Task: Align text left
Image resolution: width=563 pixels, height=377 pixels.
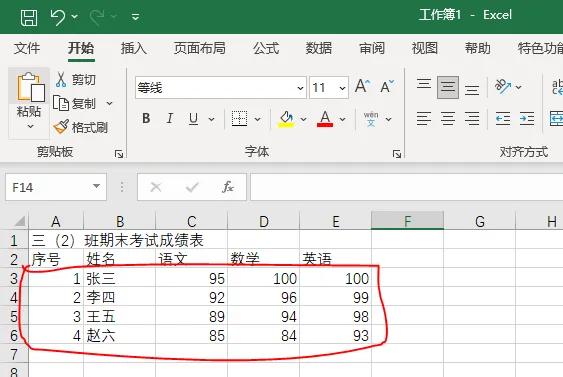Action: 424,118
